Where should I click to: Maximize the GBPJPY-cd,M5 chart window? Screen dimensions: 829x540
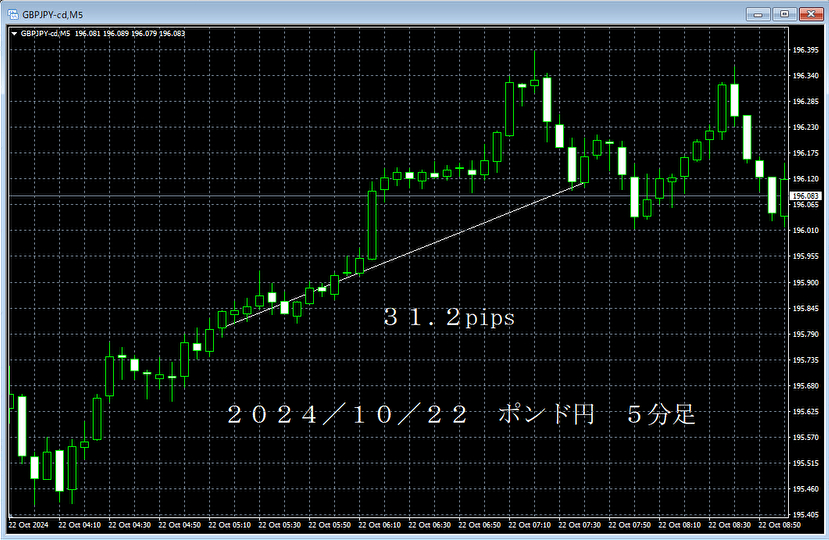tap(785, 14)
